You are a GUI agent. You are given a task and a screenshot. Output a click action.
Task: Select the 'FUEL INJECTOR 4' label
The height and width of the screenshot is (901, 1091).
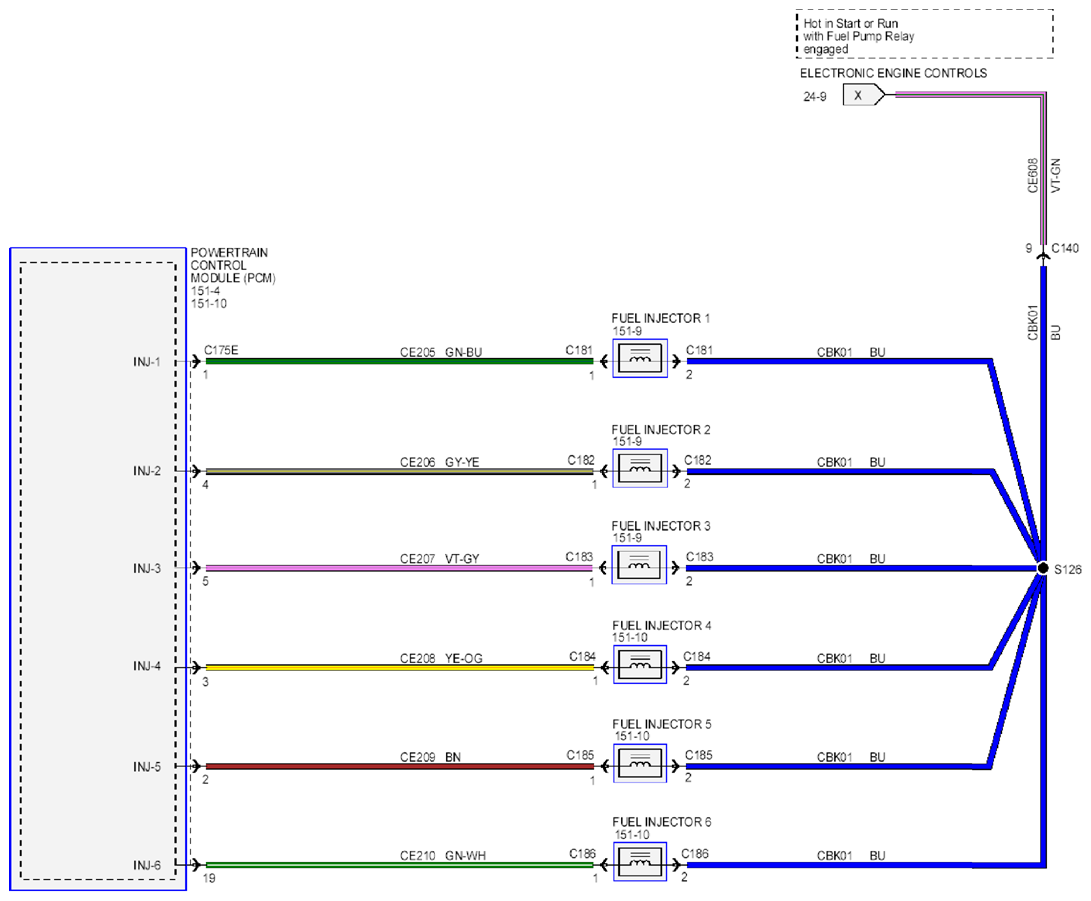[661, 625]
